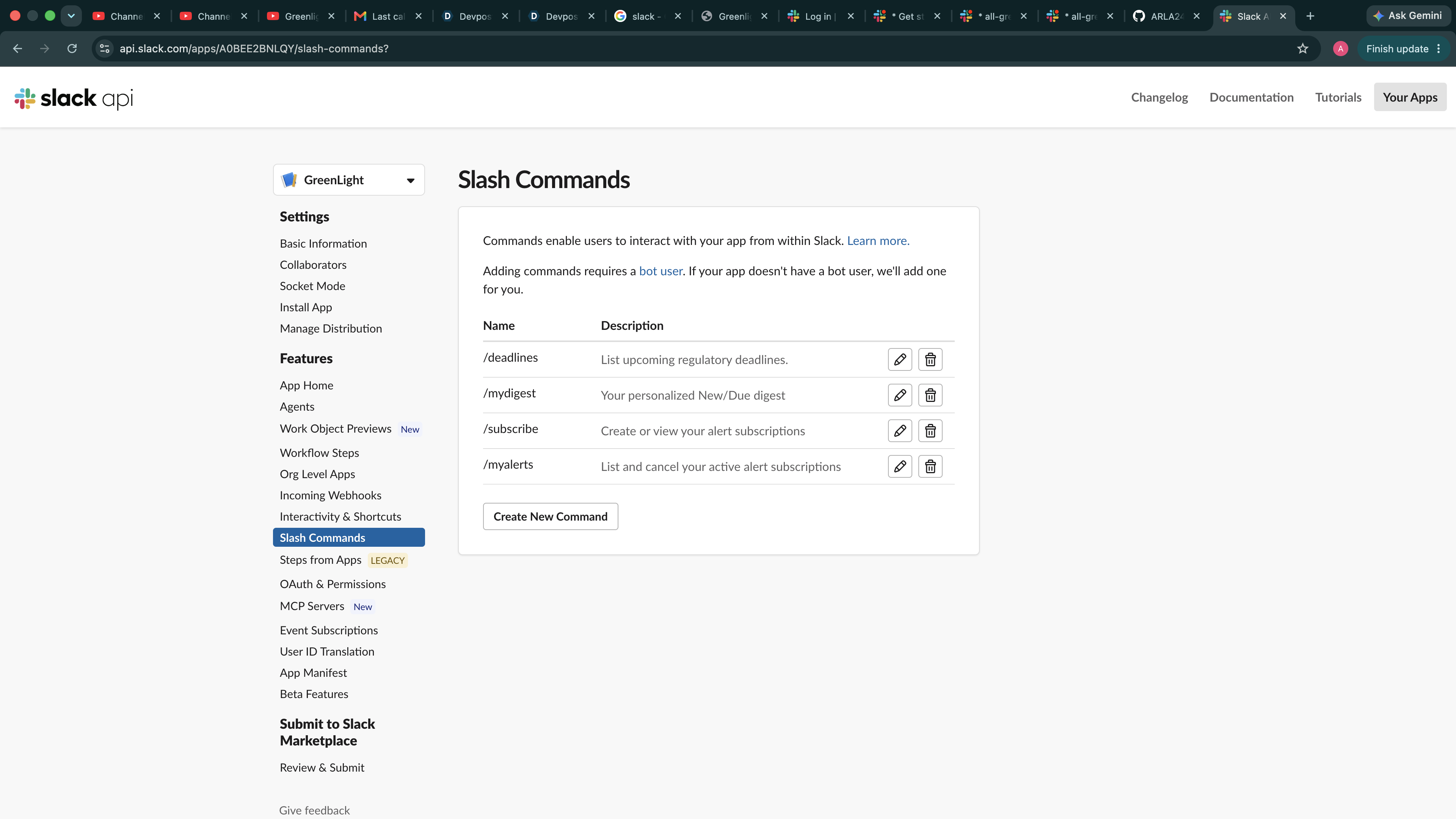The height and width of the screenshot is (819, 1456).
Task: Click 'Create or view your alert subscriptions' text
Action: [703, 431]
